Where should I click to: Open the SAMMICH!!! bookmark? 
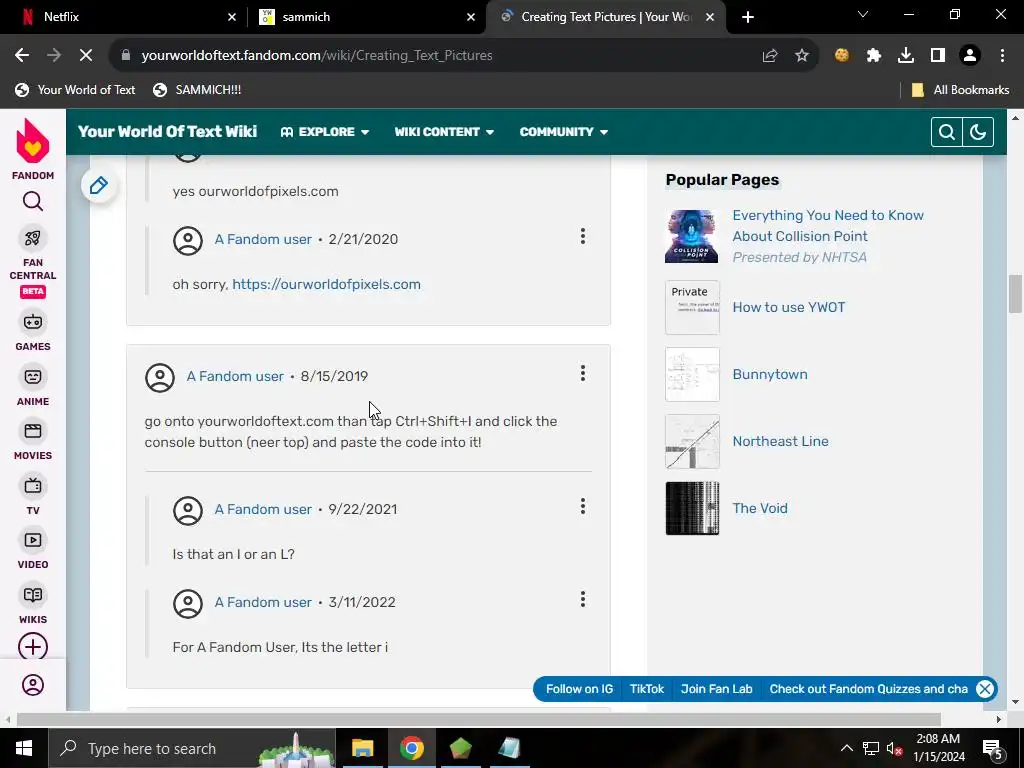click(x=197, y=90)
